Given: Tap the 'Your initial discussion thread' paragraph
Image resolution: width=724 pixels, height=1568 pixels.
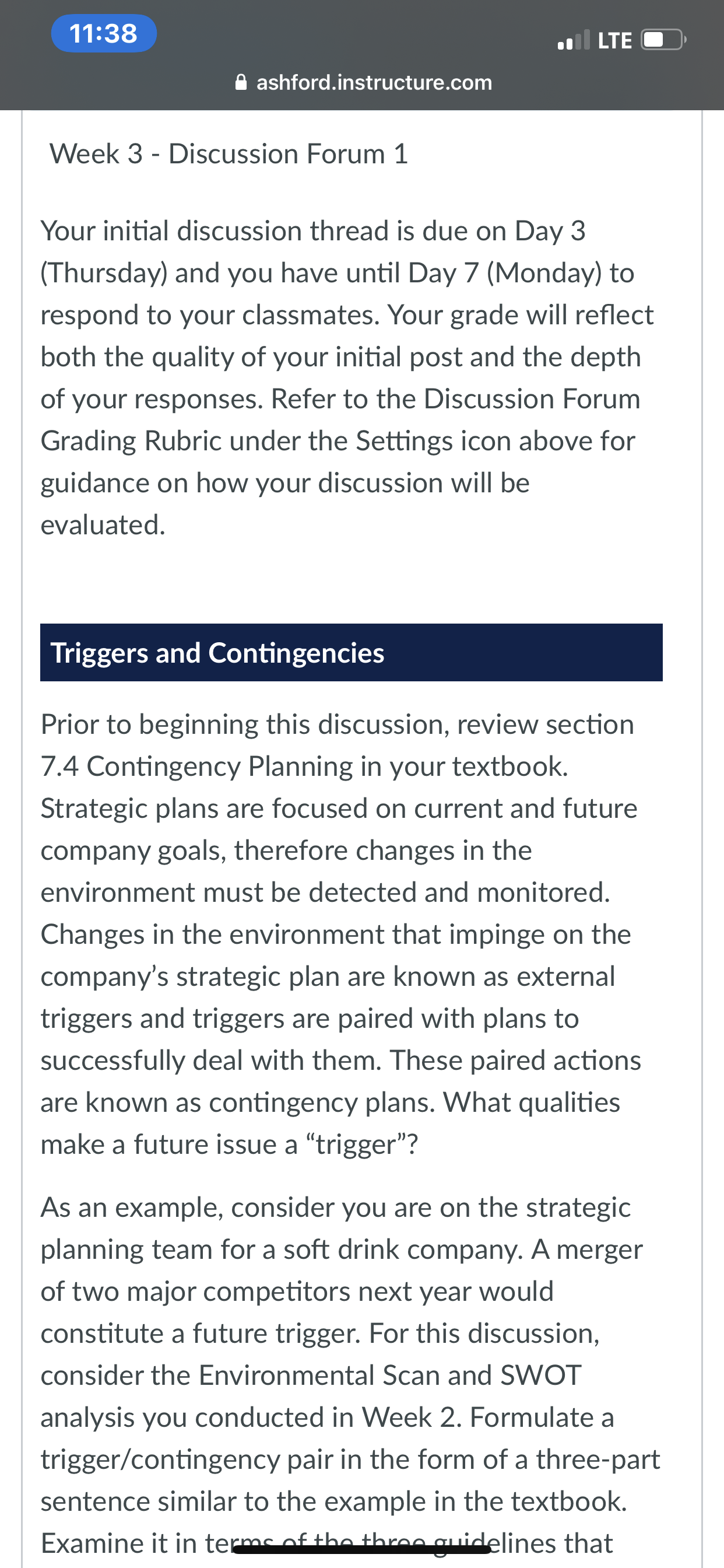Looking at the screenshot, I should 347,377.
